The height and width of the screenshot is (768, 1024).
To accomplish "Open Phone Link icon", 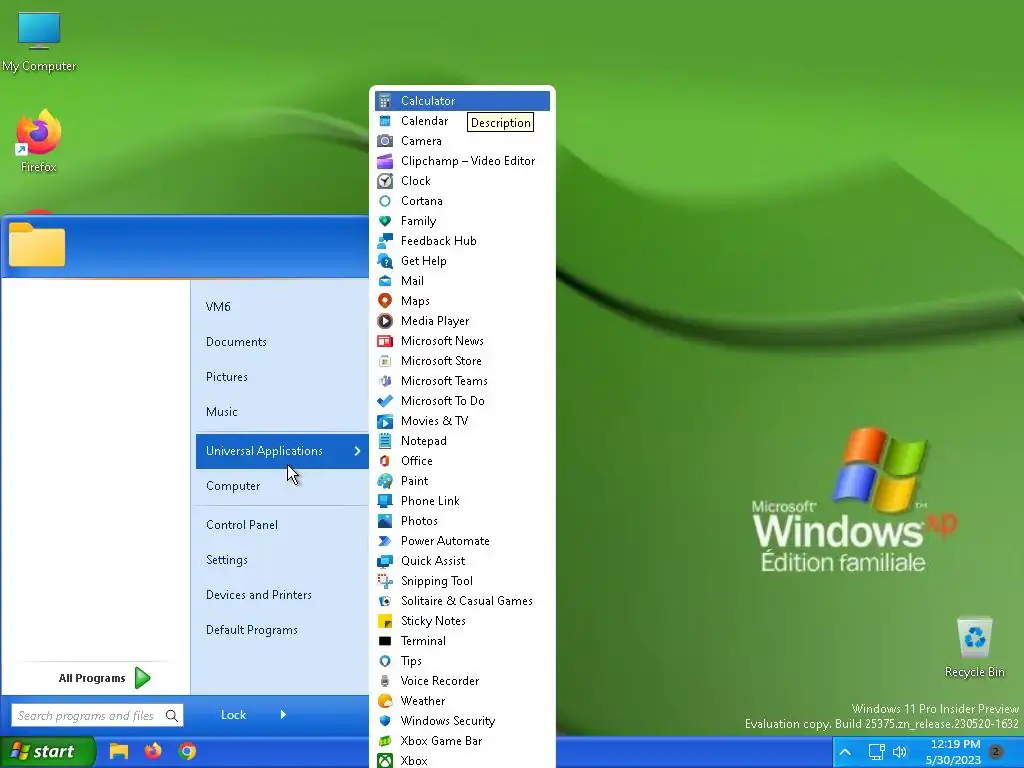I will coord(385,501).
